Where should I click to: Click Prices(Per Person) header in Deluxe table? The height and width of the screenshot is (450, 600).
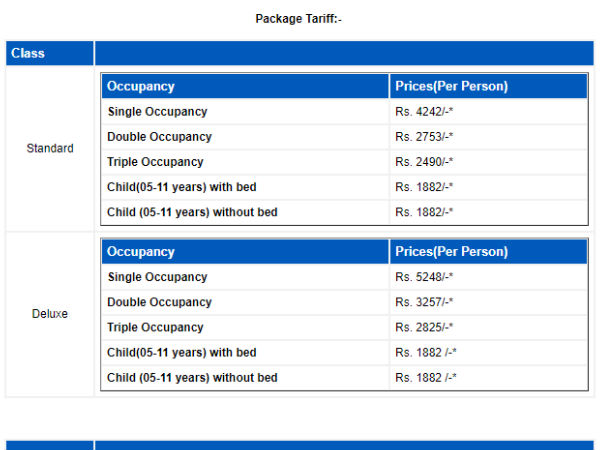451,252
